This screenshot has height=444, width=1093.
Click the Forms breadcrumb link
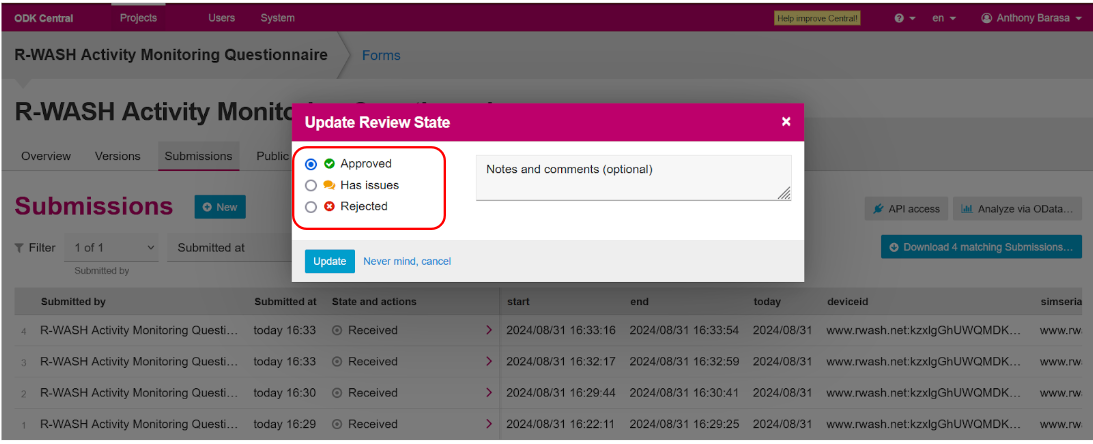click(381, 56)
